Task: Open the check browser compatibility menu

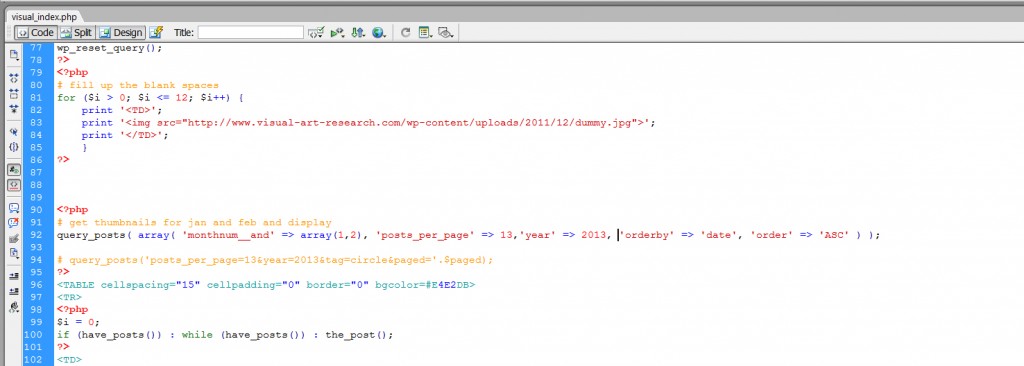Action: pyautogui.click(x=316, y=32)
